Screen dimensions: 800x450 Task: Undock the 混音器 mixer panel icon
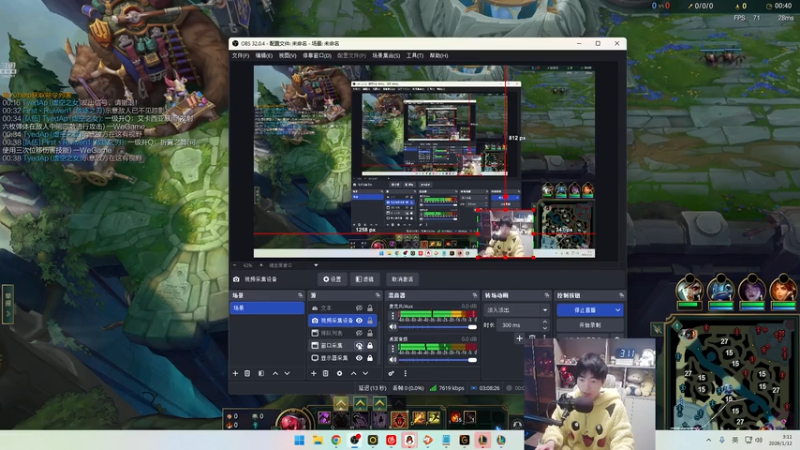click(x=474, y=295)
